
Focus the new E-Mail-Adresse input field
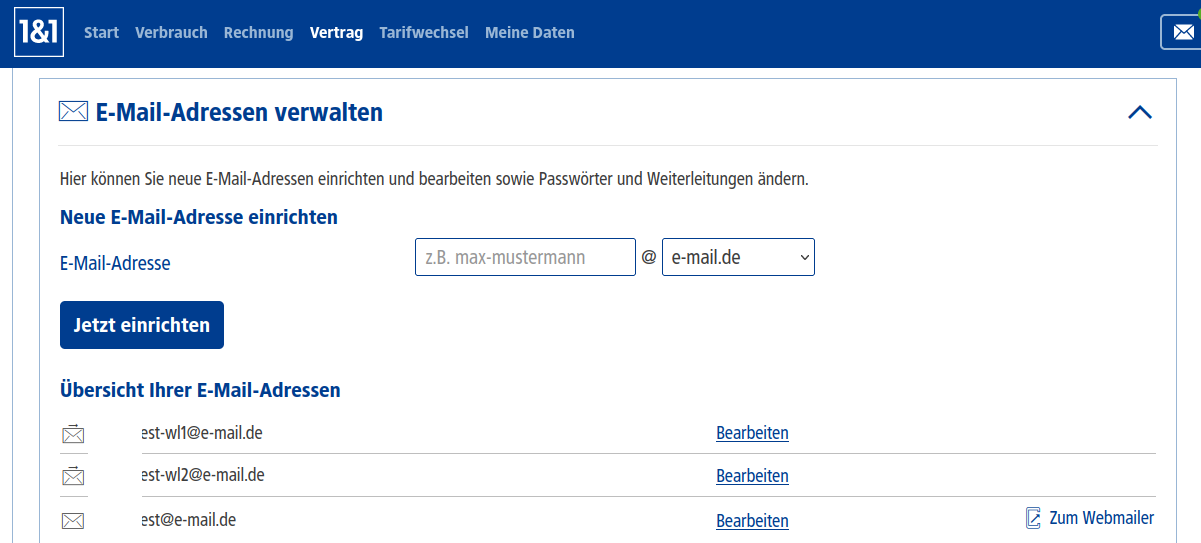coord(525,257)
